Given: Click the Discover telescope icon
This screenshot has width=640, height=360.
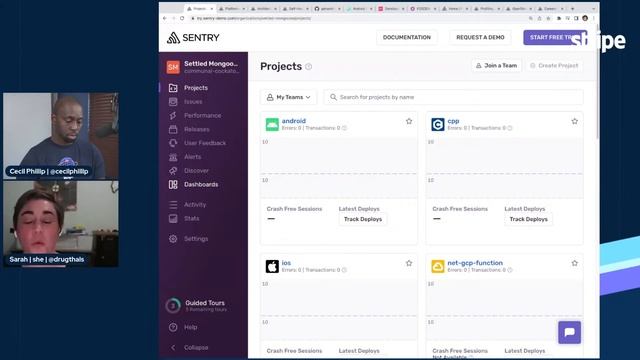Looking at the screenshot, I should (173, 171).
